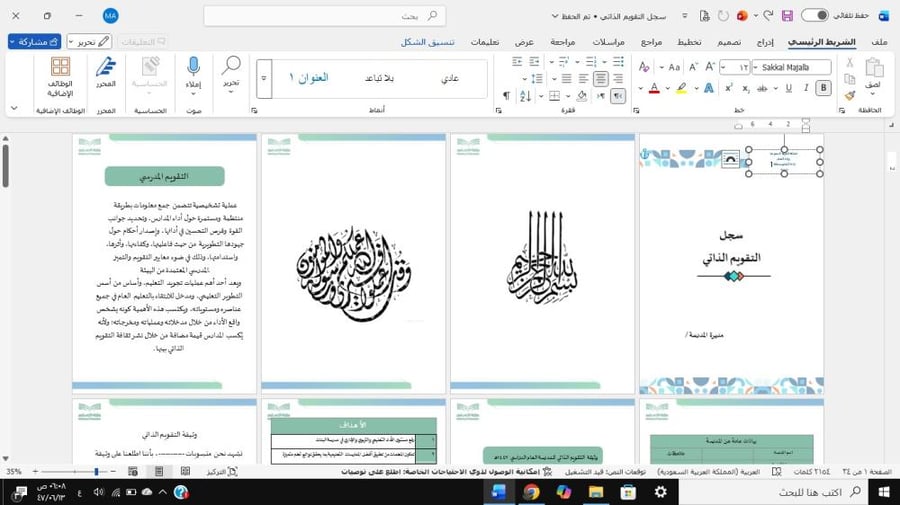This screenshot has height=505, width=900.
Task: Click the Text Effects blue A icon
Action: [x=709, y=88]
